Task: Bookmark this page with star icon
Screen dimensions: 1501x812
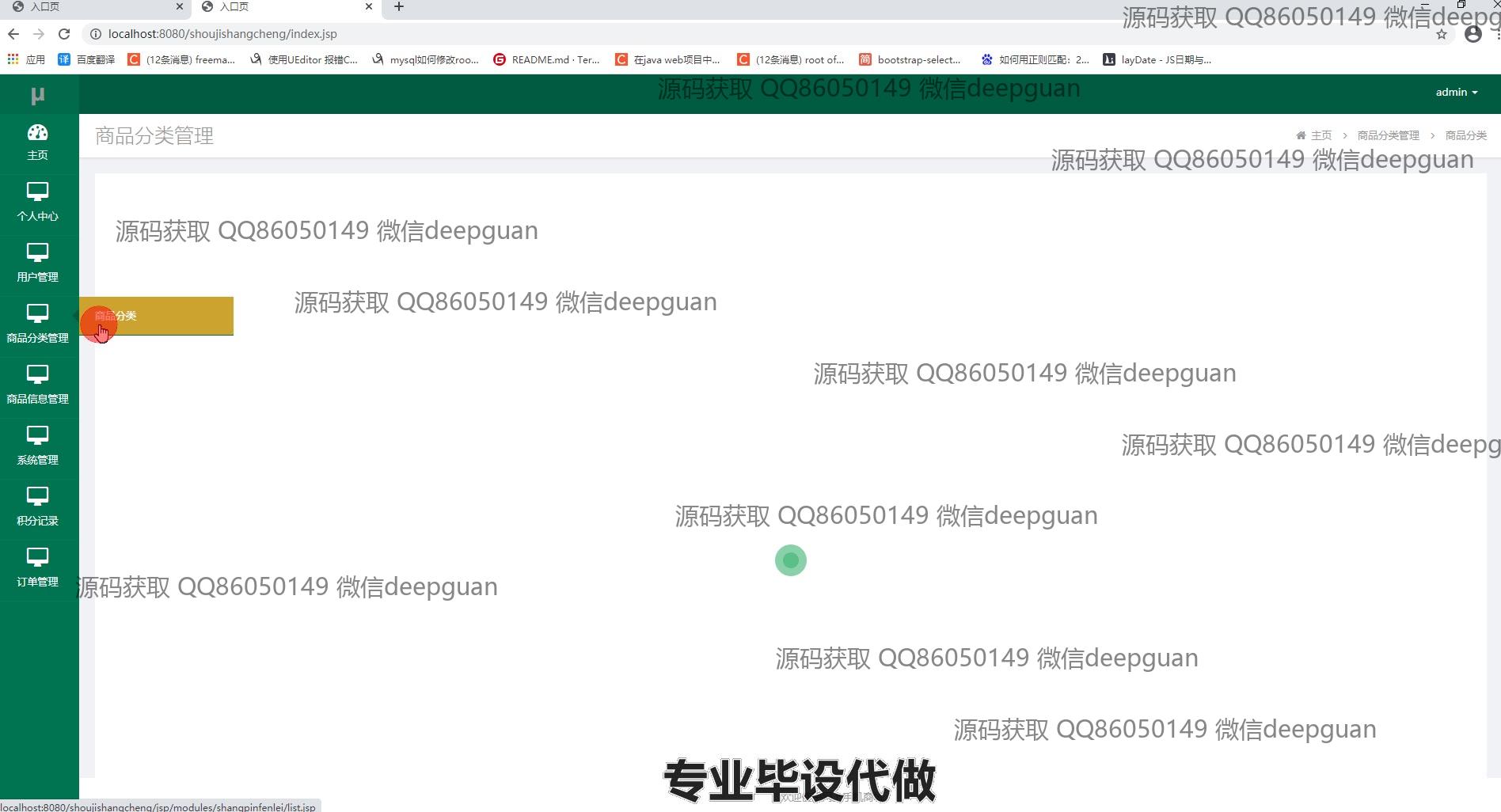Action: click(x=1441, y=35)
